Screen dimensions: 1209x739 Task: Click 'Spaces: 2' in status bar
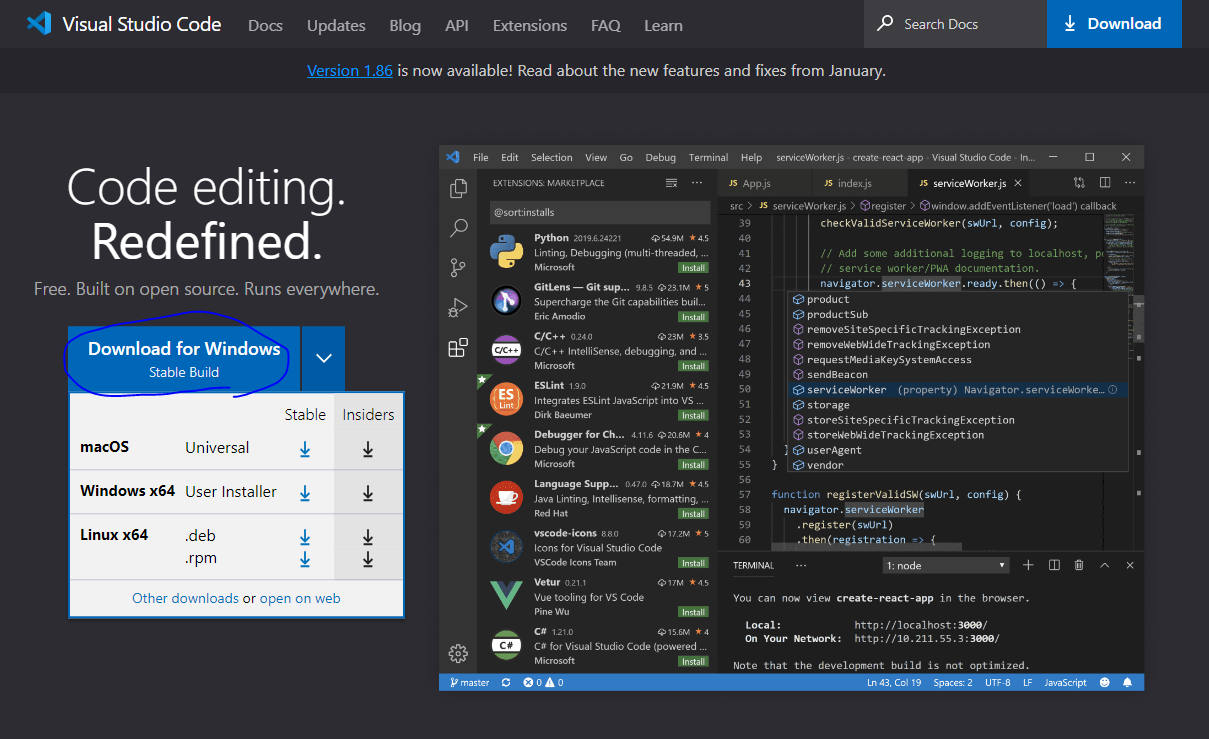coord(953,682)
